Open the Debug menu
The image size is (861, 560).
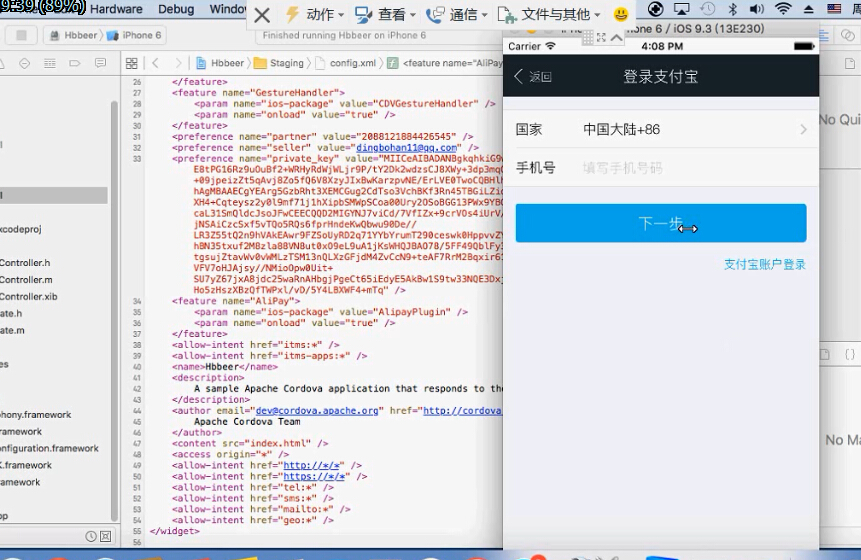(x=176, y=9)
